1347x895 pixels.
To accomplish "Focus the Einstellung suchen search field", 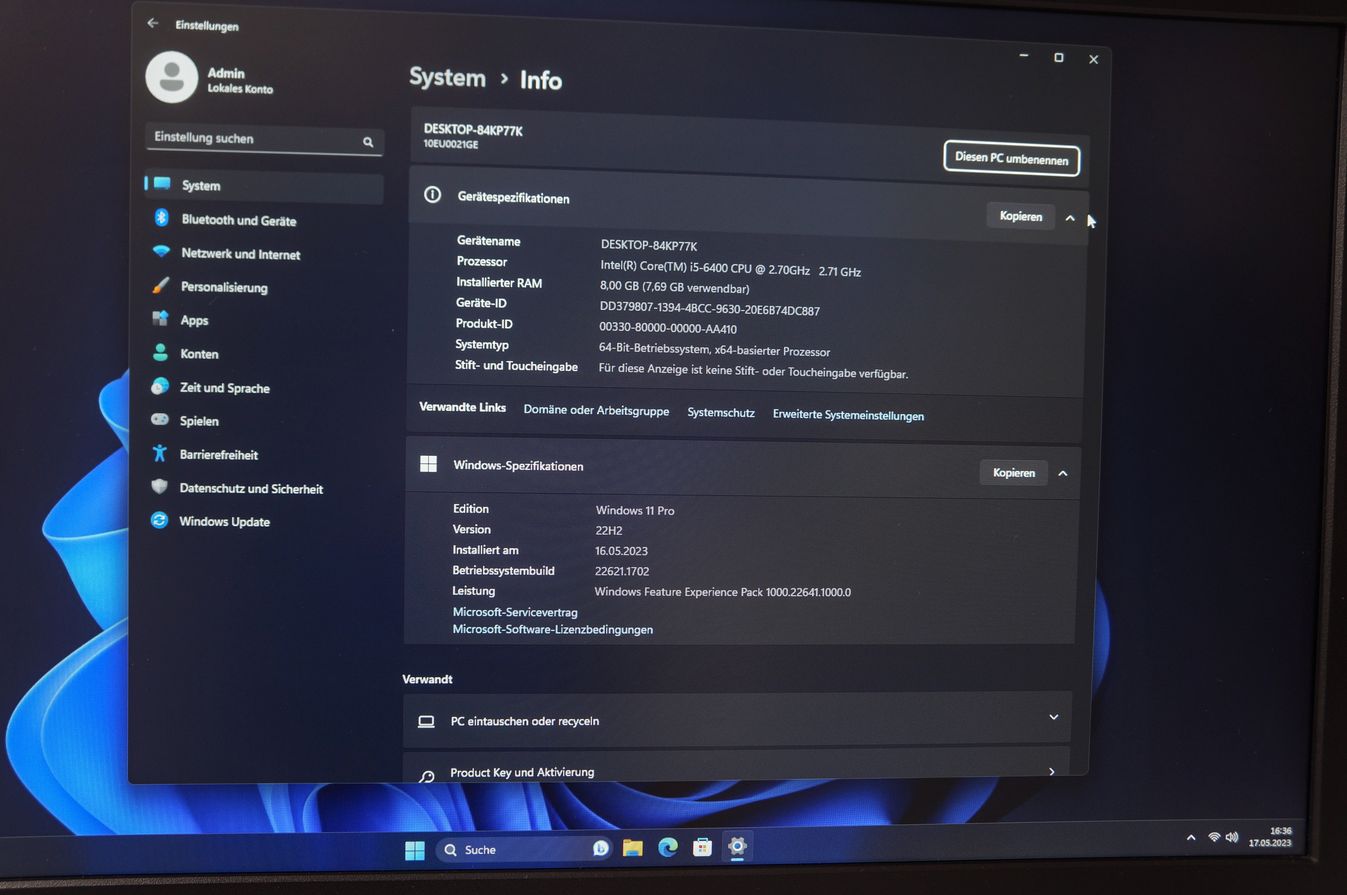I will coord(264,139).
